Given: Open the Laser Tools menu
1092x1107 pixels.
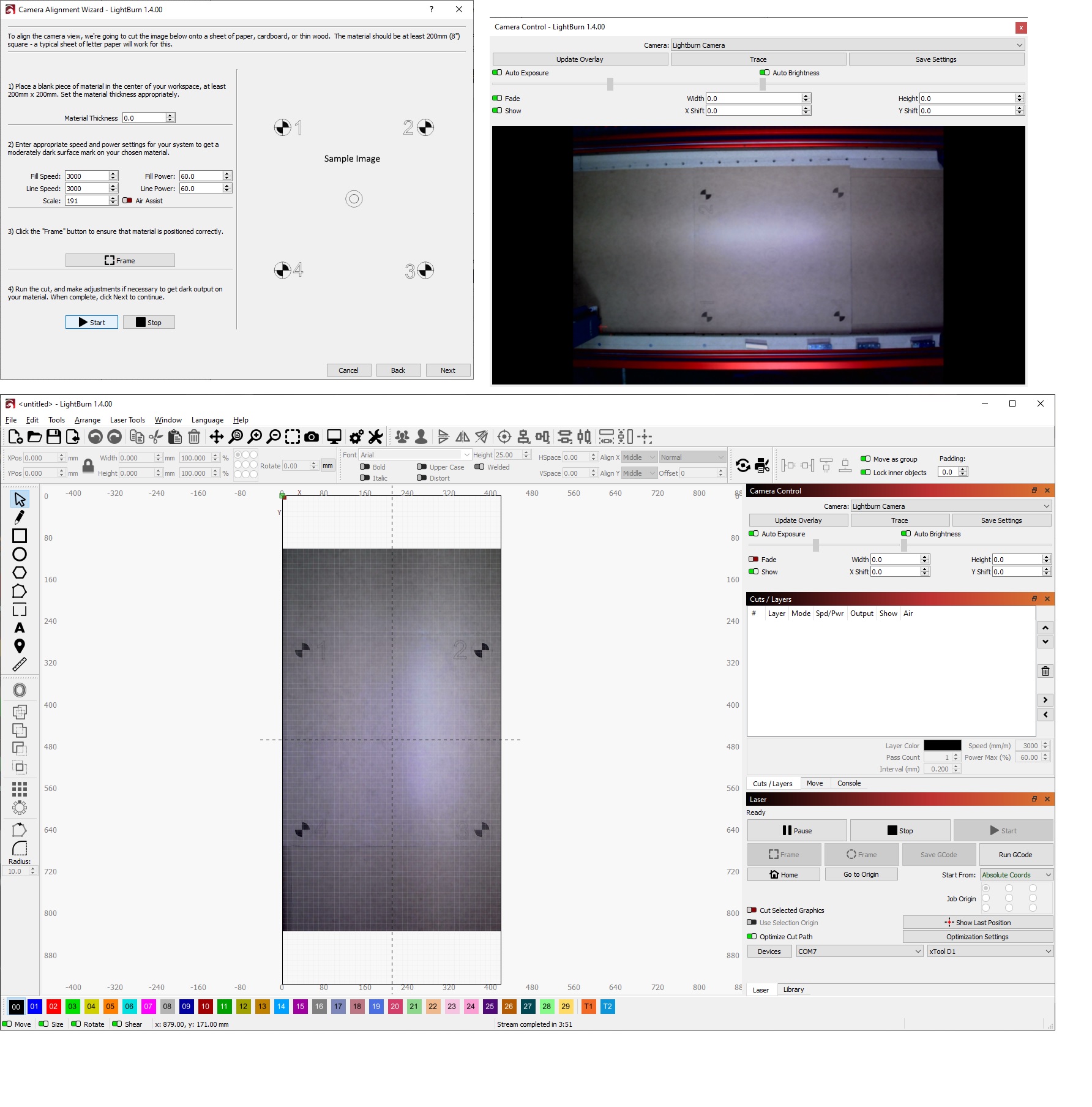Looking at the screenshot, I should pyautogui.click(x=127, y=420).
